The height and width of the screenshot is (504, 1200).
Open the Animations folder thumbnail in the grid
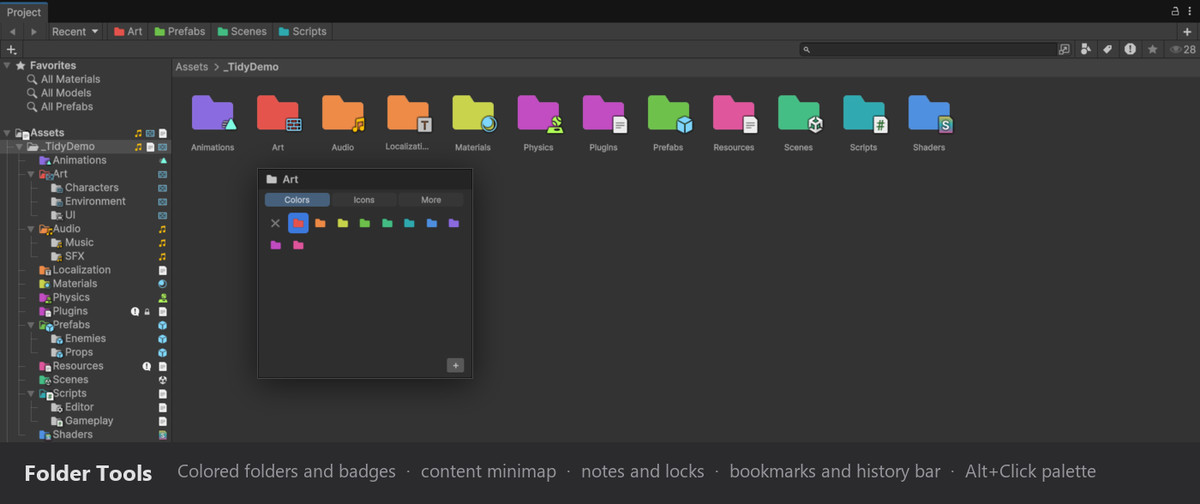pyautogui.click(x=213, y=114)
